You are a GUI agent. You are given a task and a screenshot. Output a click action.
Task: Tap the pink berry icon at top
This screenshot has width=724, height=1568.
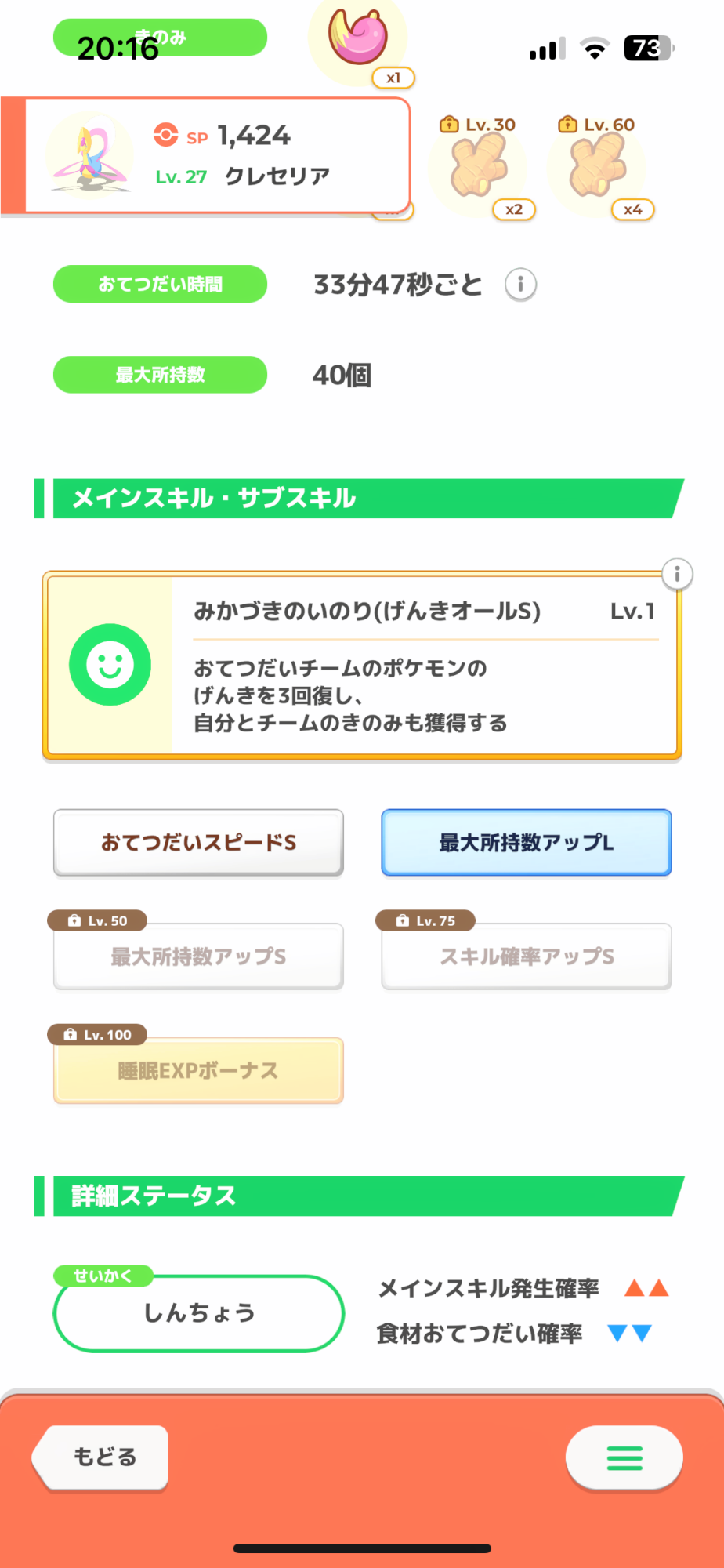358,36
